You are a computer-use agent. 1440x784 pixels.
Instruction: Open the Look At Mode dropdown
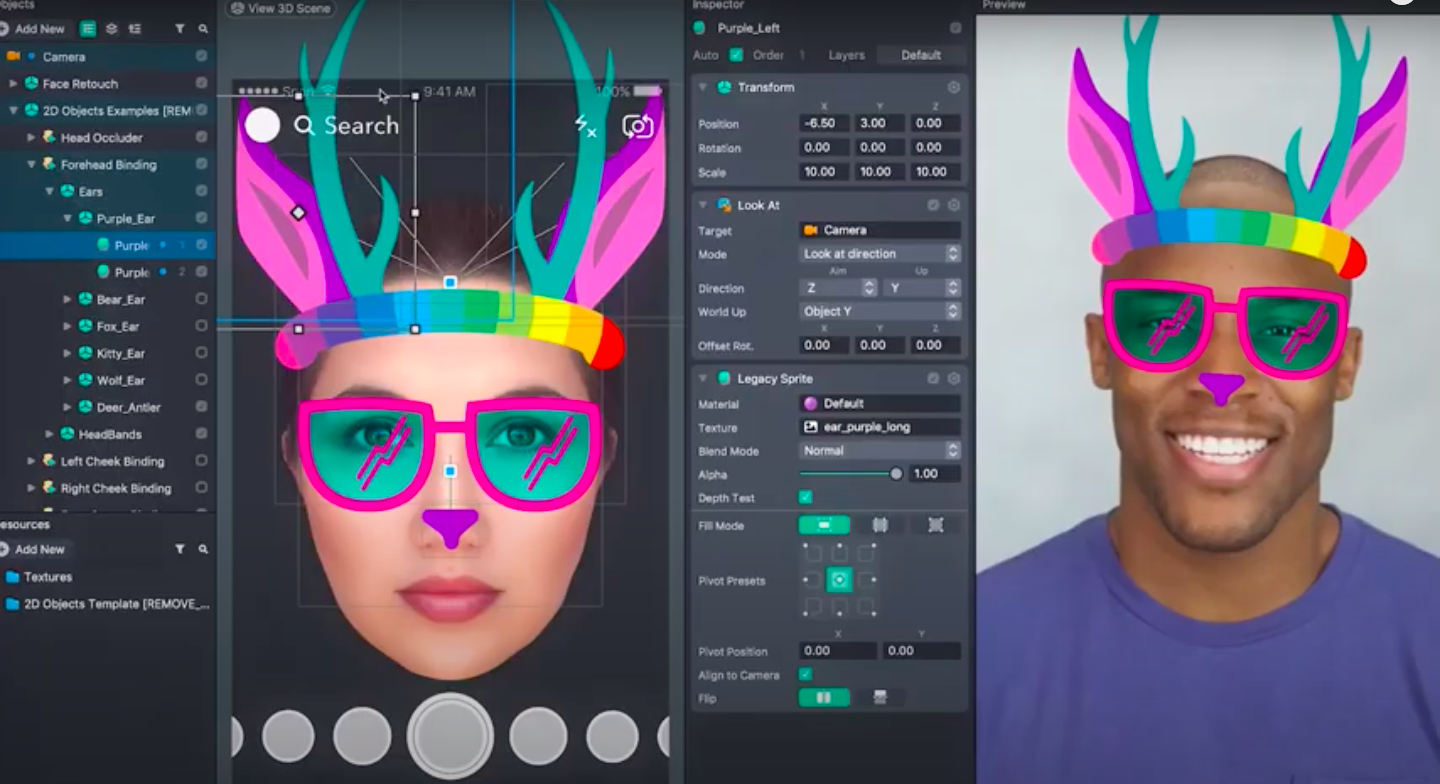pyautogui.click(x=880, y=254)
